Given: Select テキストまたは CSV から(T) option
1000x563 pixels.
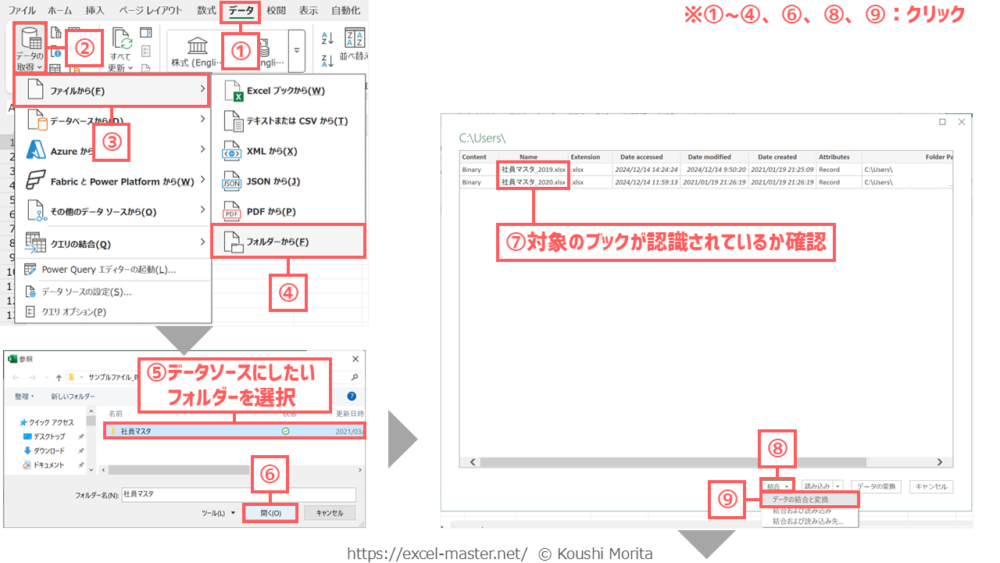Looking at the screenshot, I should point(296,121).
